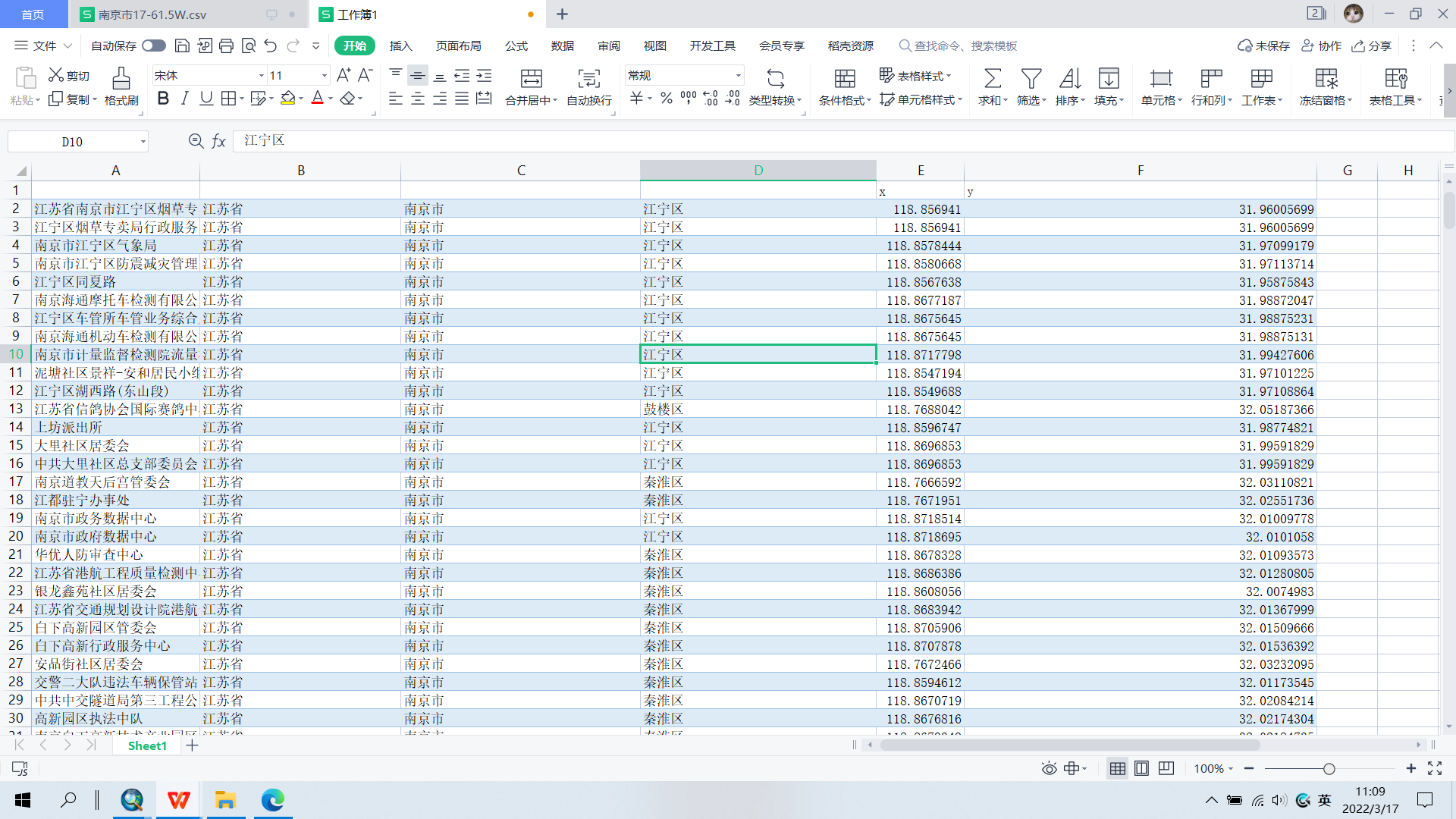The width and height of the screenshot is (1456, 819).
Task: Toggle bold formatting
Action: (163, 99)
